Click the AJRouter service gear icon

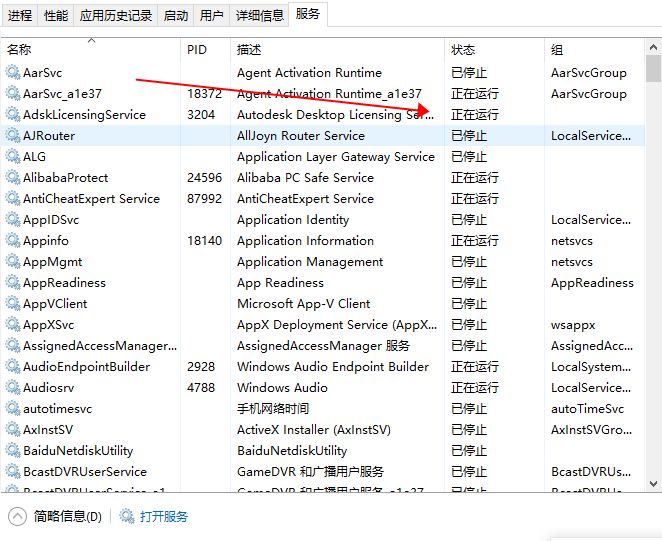pyautogui.click(x=12, y=135)
